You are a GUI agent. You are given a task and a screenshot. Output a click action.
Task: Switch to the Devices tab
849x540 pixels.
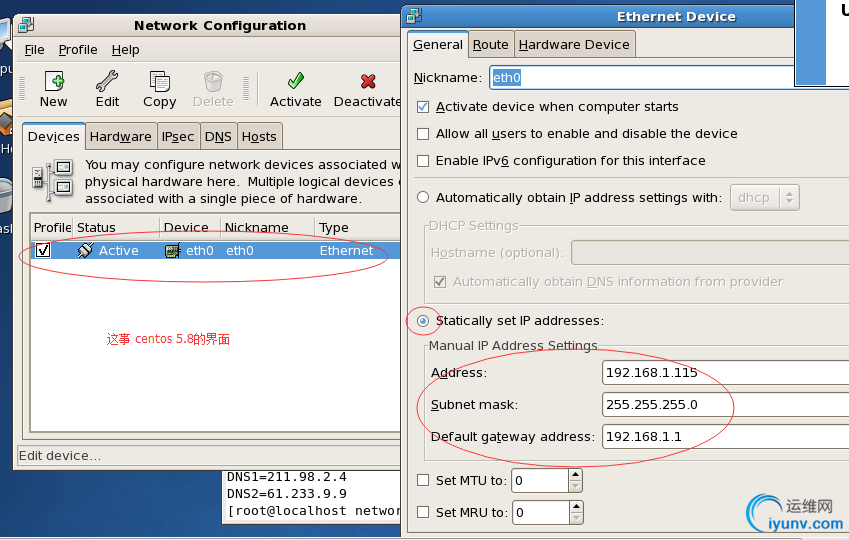click(54, 136)
